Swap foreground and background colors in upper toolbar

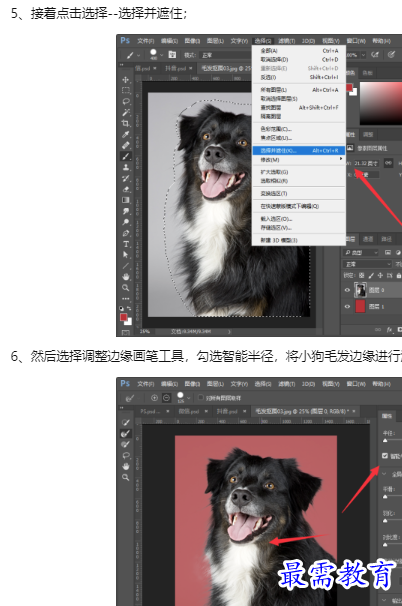pos(129,308)
